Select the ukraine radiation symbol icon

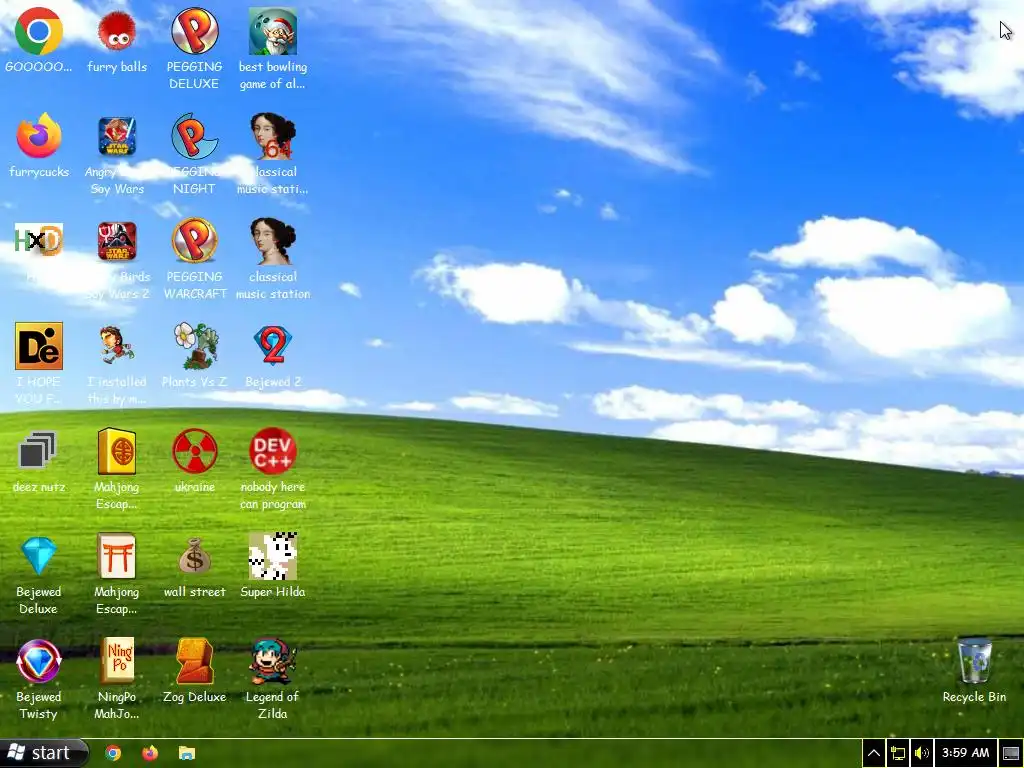click(x=195, y=451)
